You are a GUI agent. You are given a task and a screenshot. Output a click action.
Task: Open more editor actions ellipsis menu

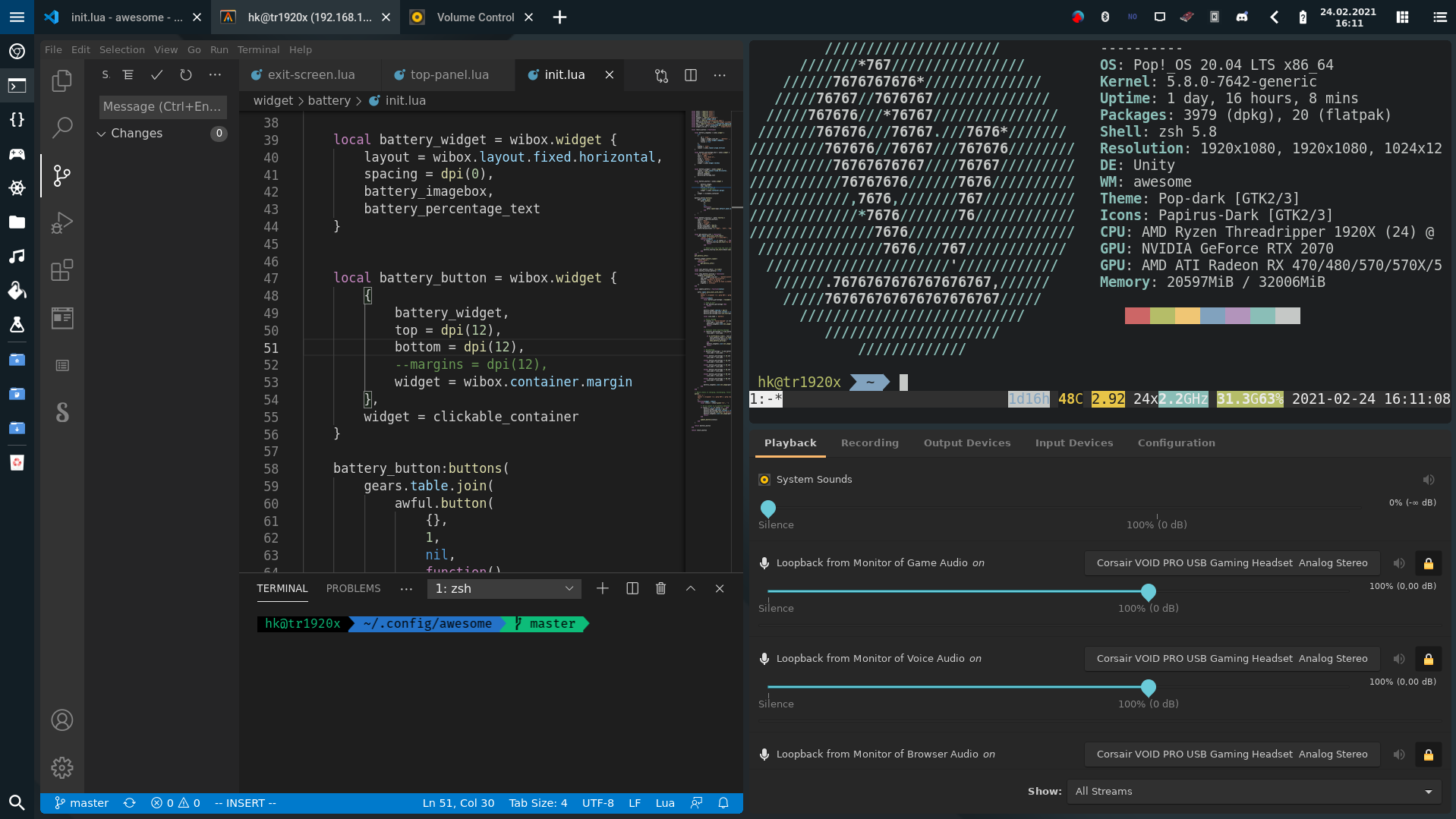(720, 75)
